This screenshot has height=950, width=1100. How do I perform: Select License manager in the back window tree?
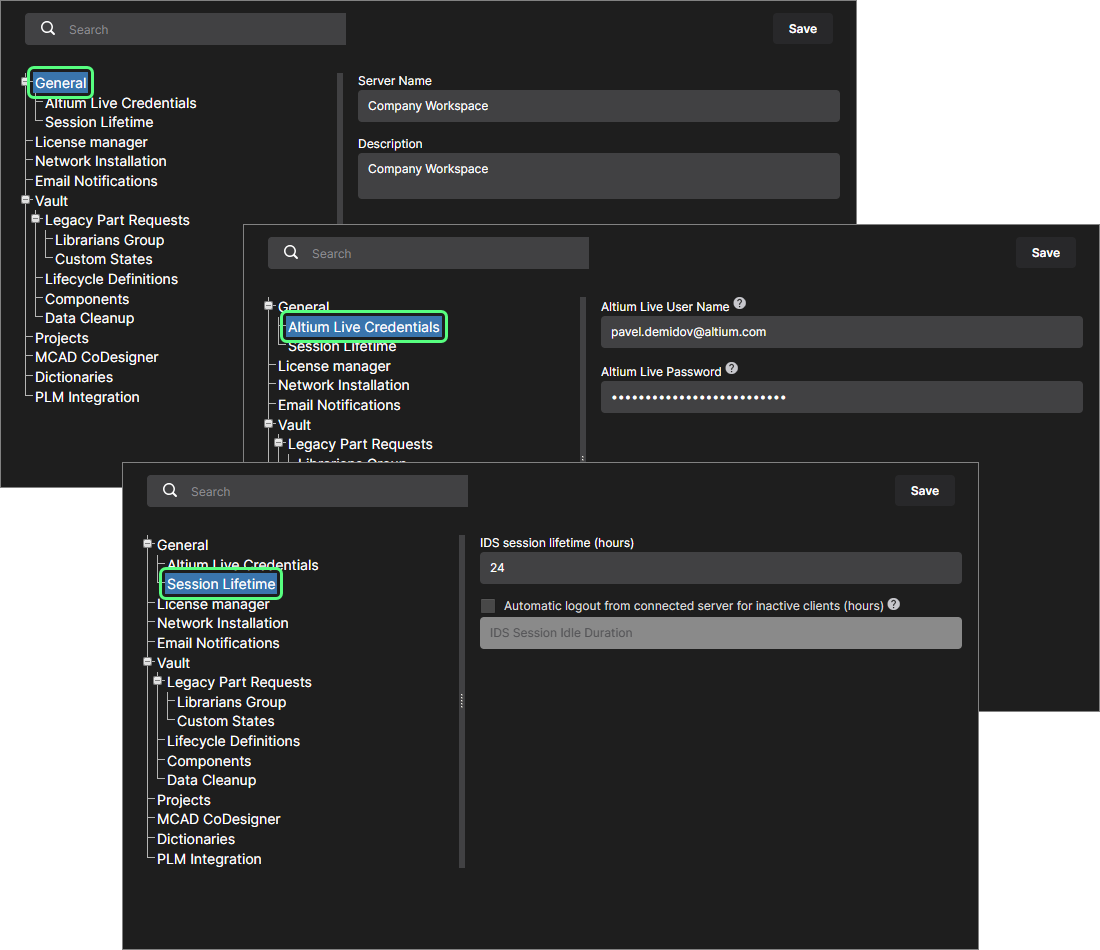coord(91,142)
